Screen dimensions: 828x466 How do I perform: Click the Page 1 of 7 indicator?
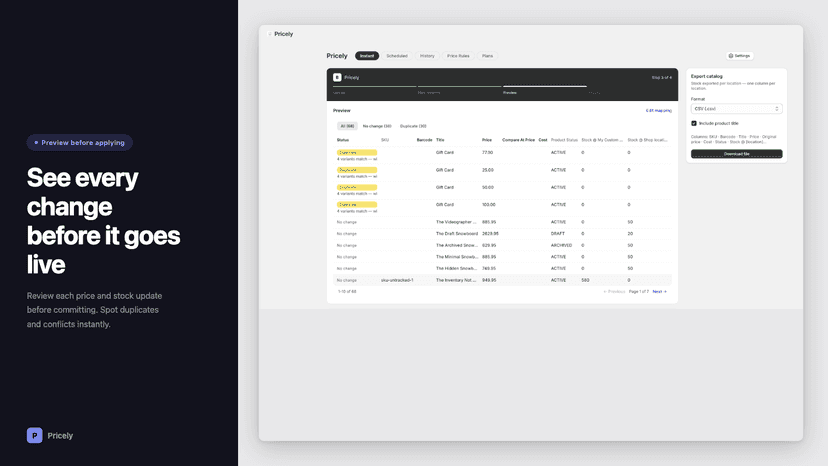click(x=638, y=292)
